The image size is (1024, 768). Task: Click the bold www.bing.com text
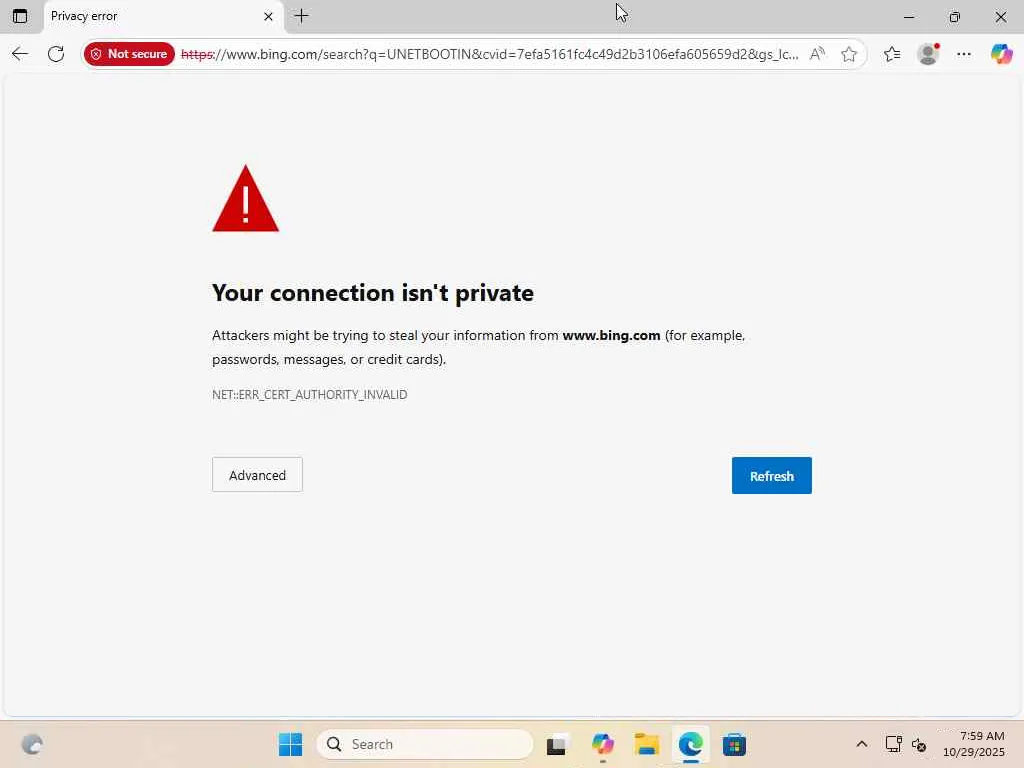[x=611, y=335]
